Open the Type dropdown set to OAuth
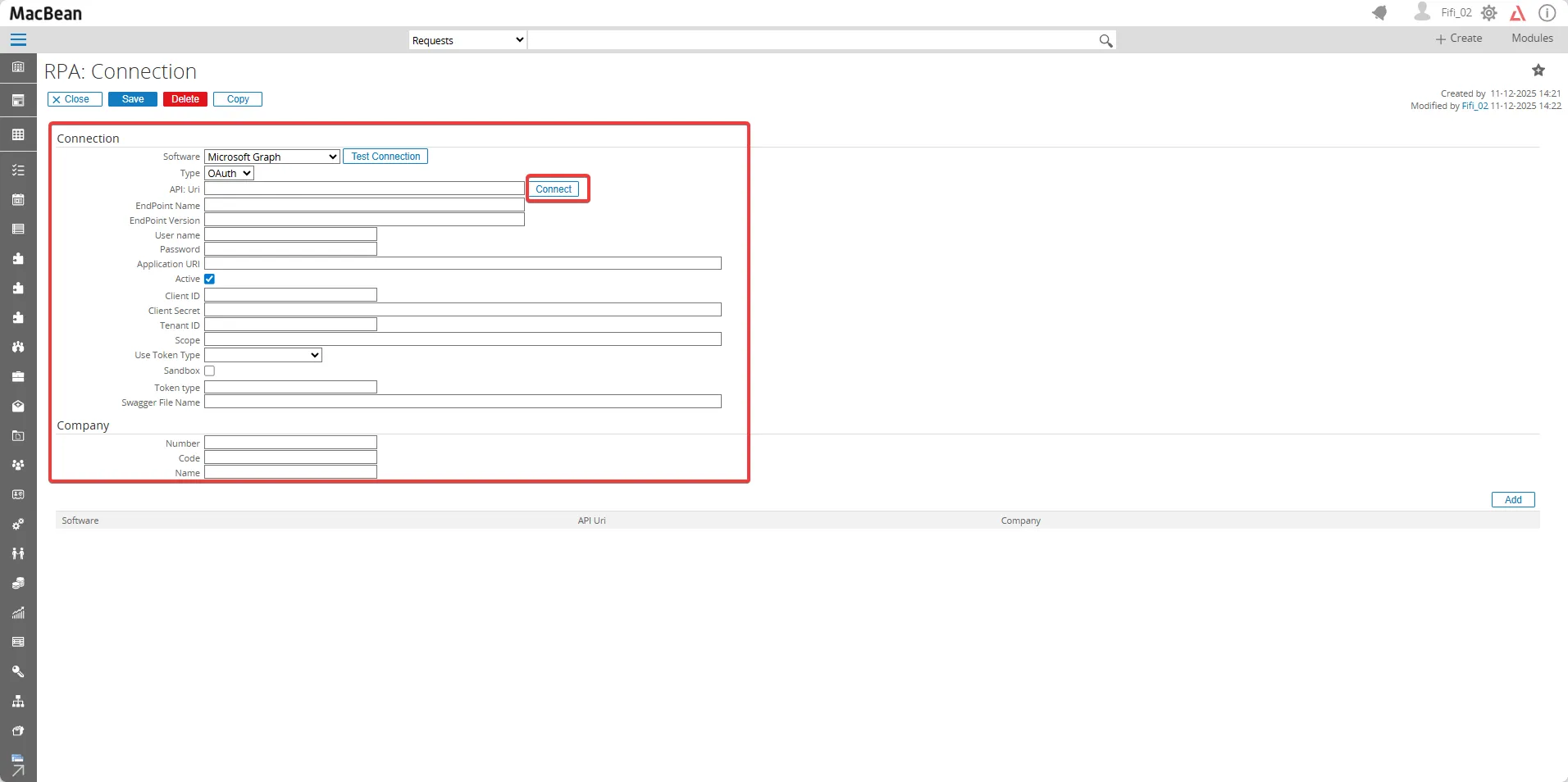Screen dimensions: 1568x782 [x=229, y=173]
